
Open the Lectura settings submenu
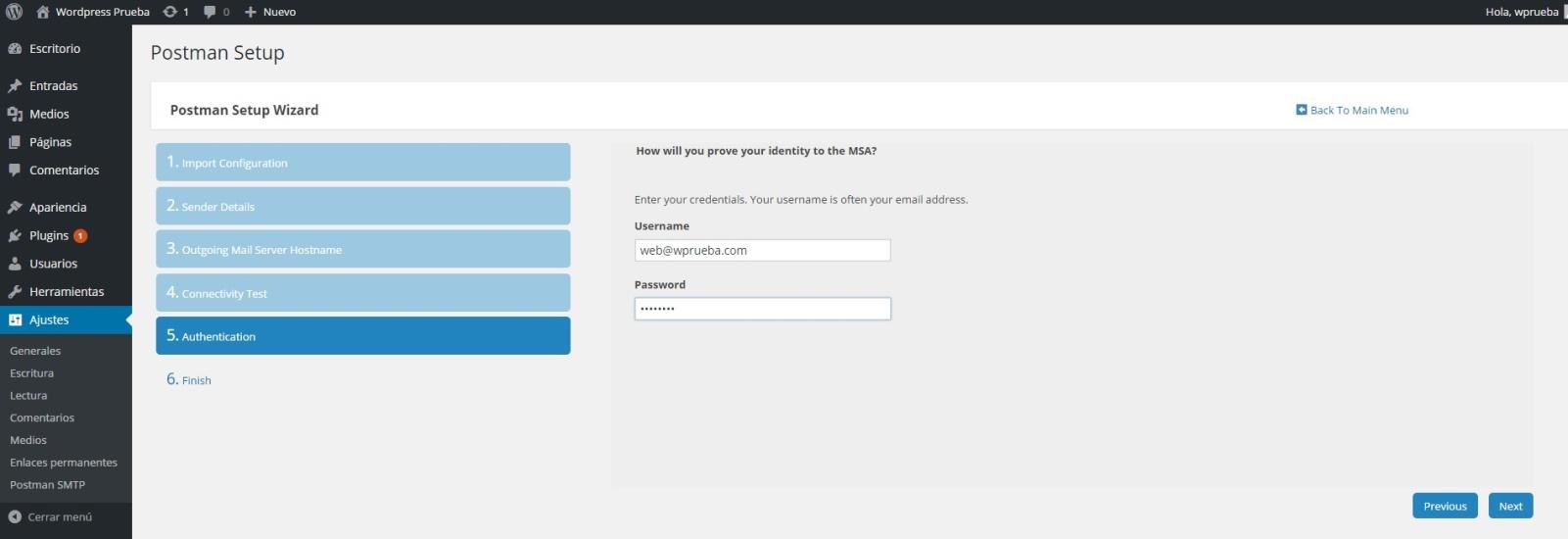click(28, 396)
